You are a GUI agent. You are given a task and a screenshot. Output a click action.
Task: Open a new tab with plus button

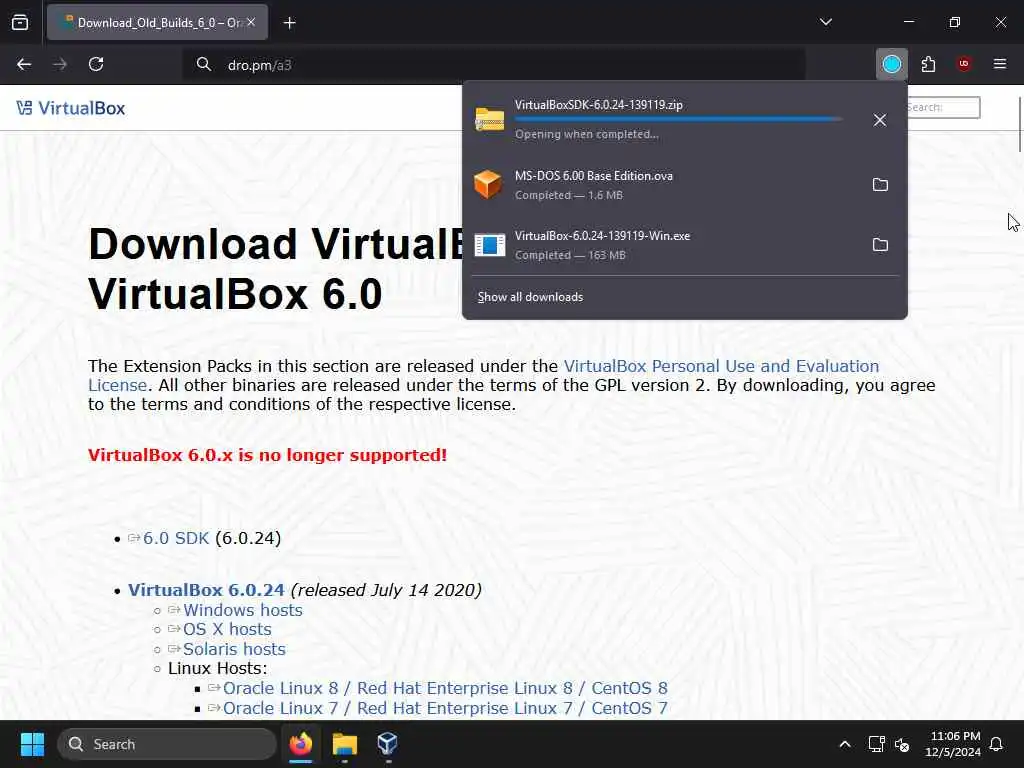289,23
